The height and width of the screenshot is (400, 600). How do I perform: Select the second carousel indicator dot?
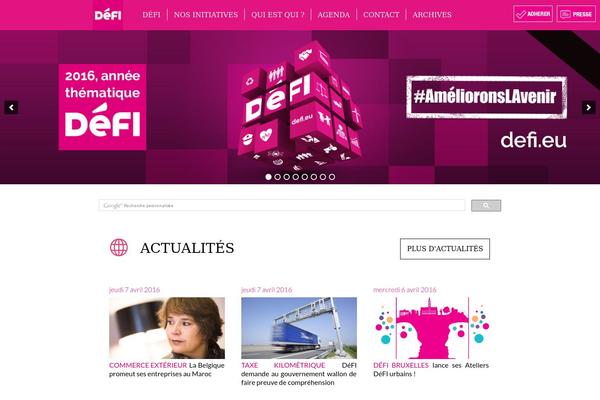pos(277,177)
